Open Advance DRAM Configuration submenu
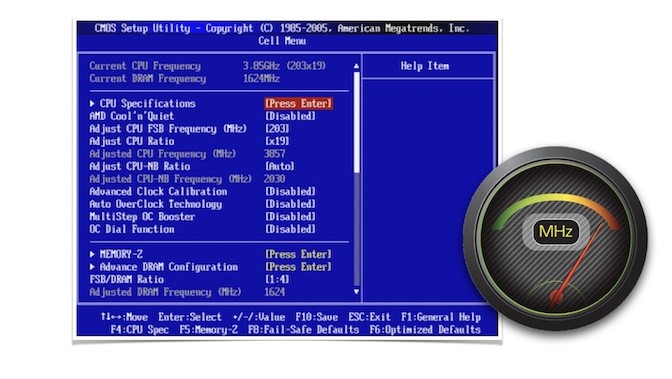The height and width of the screenshot is (379, 672). 168,267
